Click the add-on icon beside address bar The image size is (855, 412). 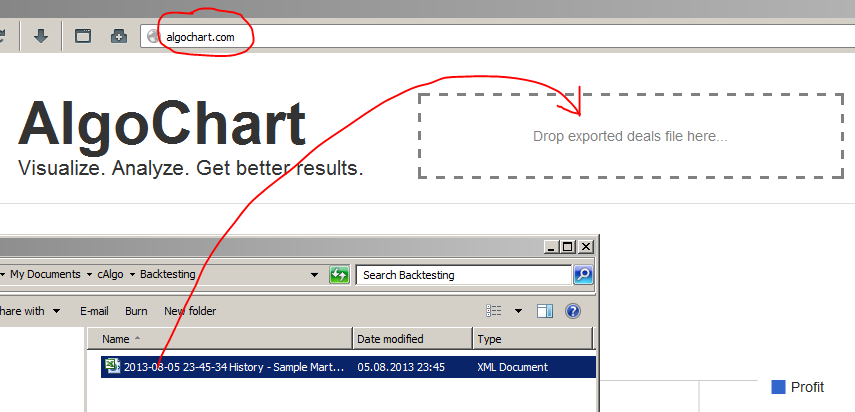pos(119,37)
